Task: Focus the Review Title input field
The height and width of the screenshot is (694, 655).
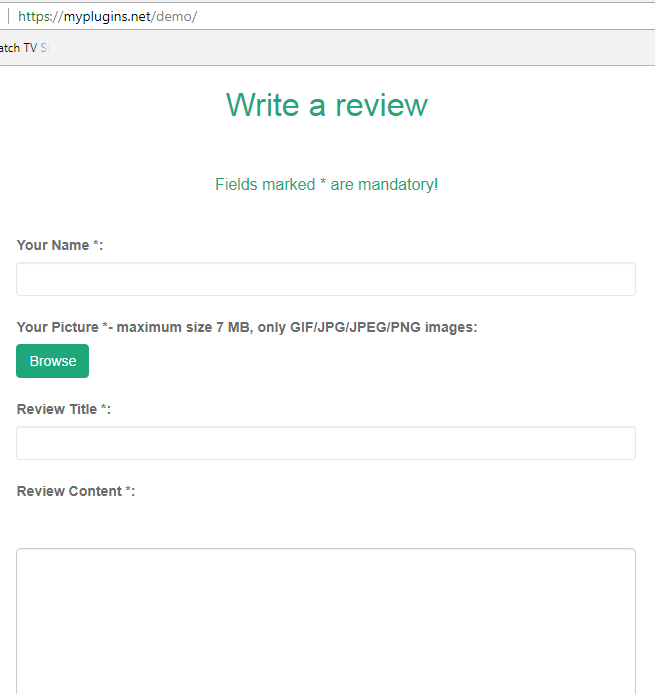Action: pos(326,443)
